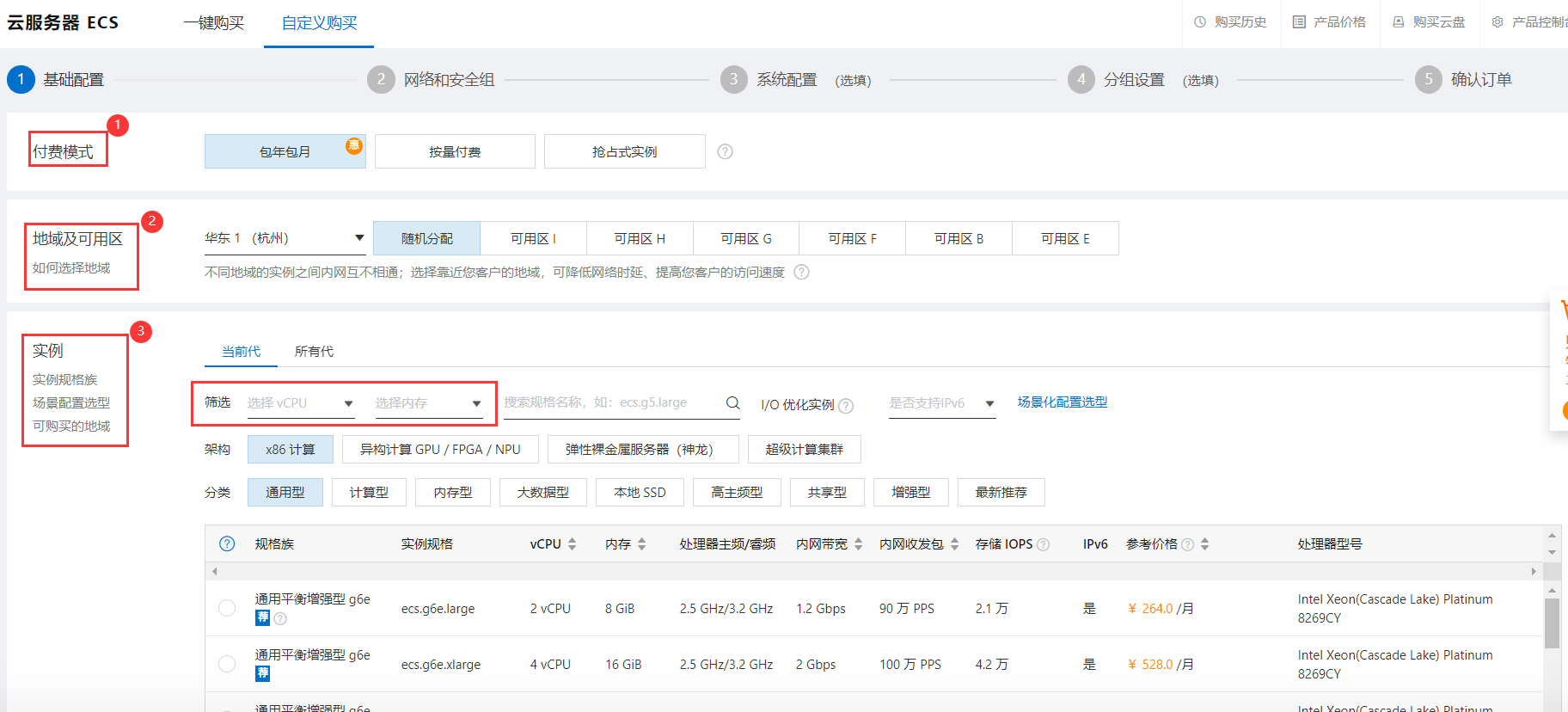The image size is (1568, 712).
Task: Click the search magnifier icon in the spec search box
Action: point(732,402)
